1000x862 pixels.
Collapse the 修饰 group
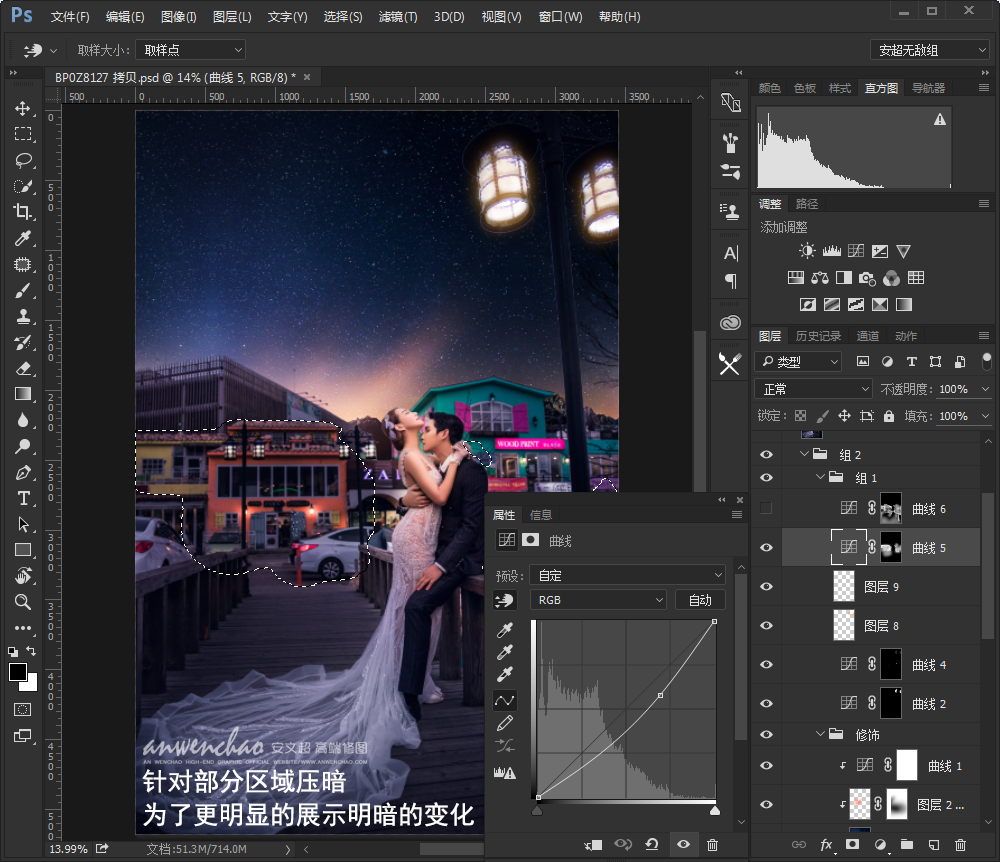click(820, 734)
